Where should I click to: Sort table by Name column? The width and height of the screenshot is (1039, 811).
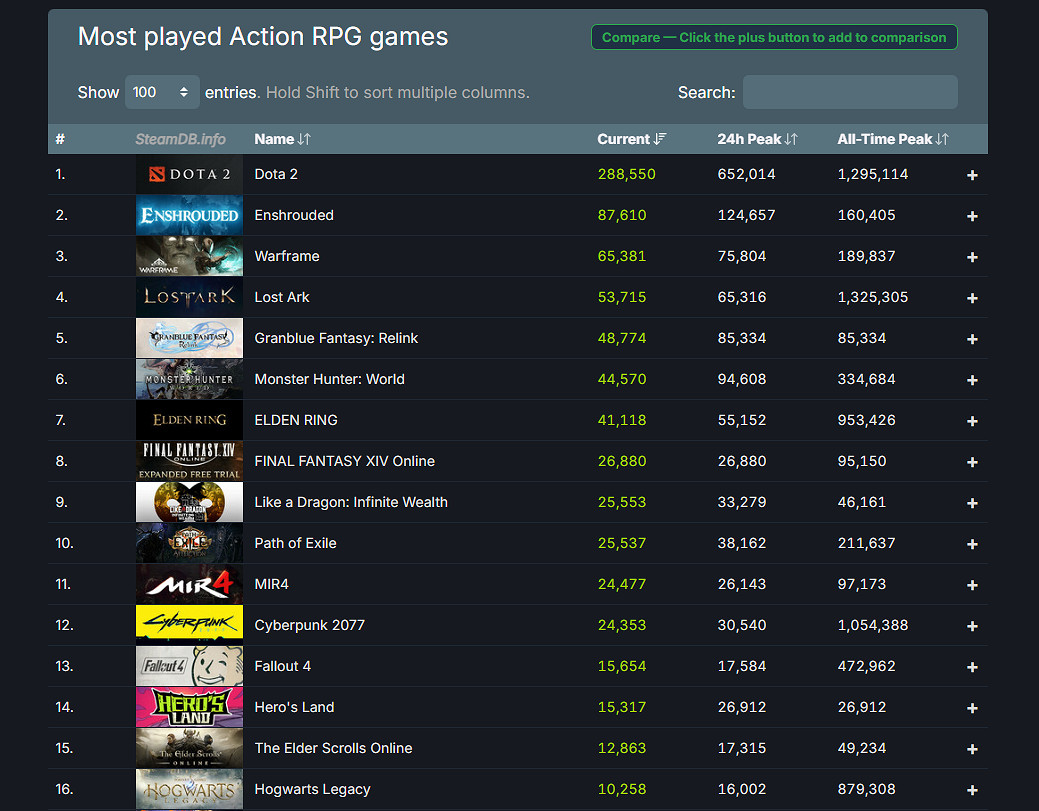point(282,139)
